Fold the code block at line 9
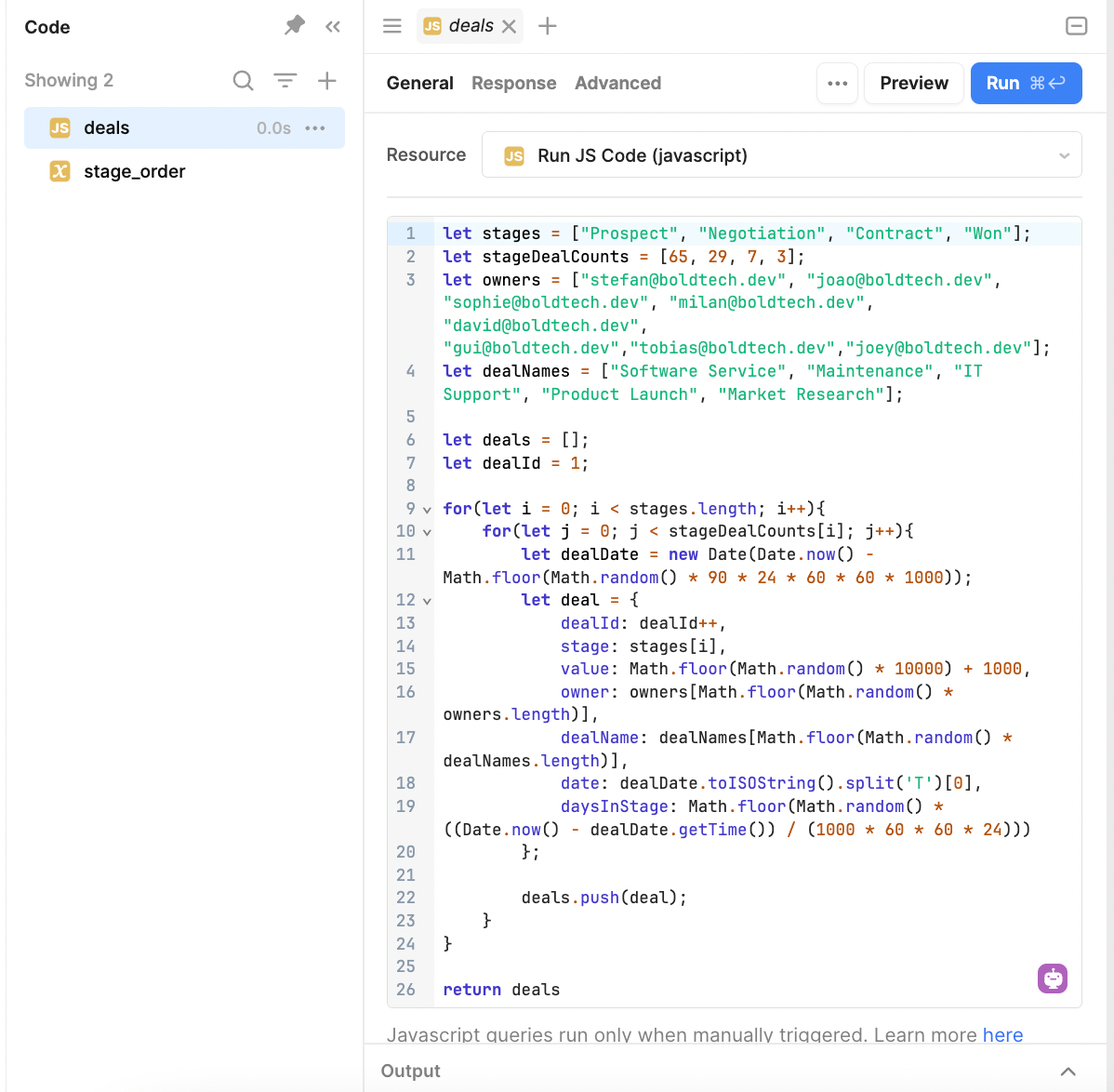Image resolution: width=1114 pixels, height=1092 pixels. coord(427,510)
